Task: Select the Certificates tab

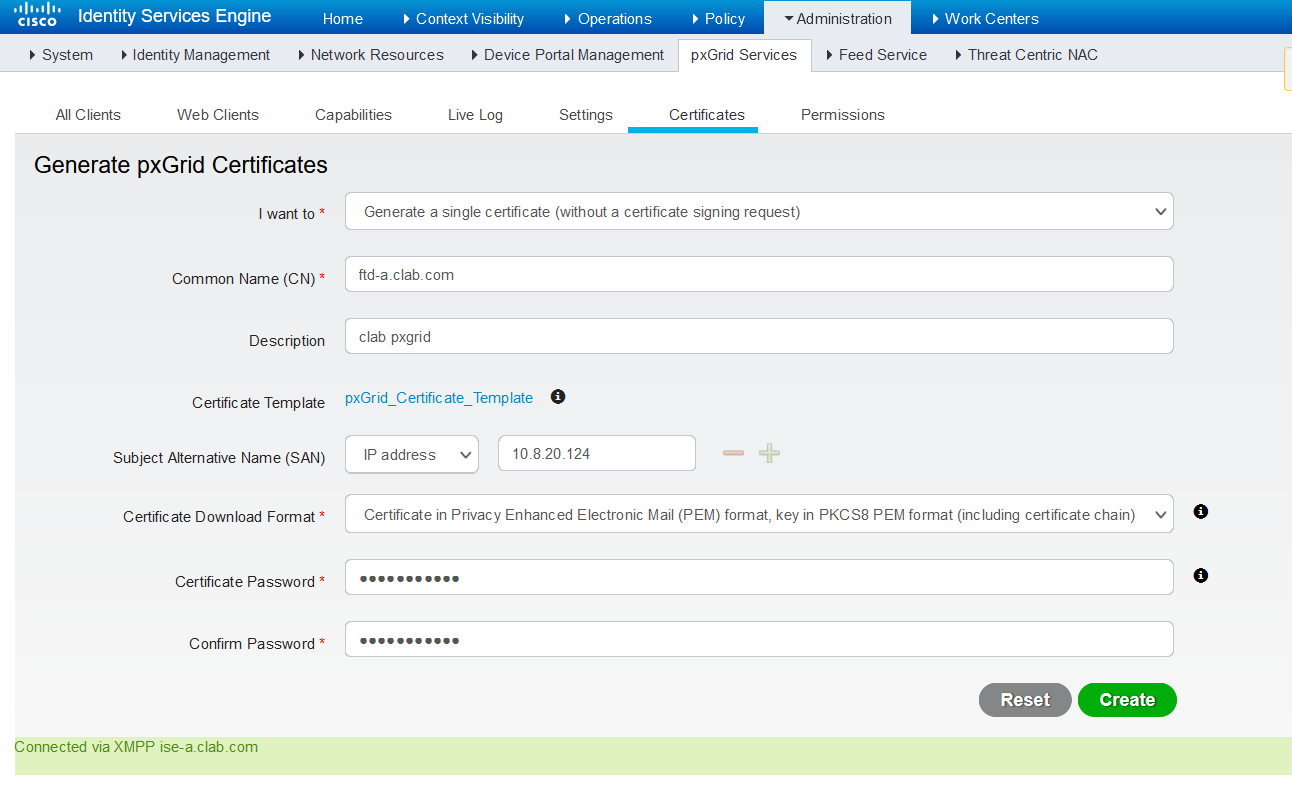Action: (x=707, y=115)
